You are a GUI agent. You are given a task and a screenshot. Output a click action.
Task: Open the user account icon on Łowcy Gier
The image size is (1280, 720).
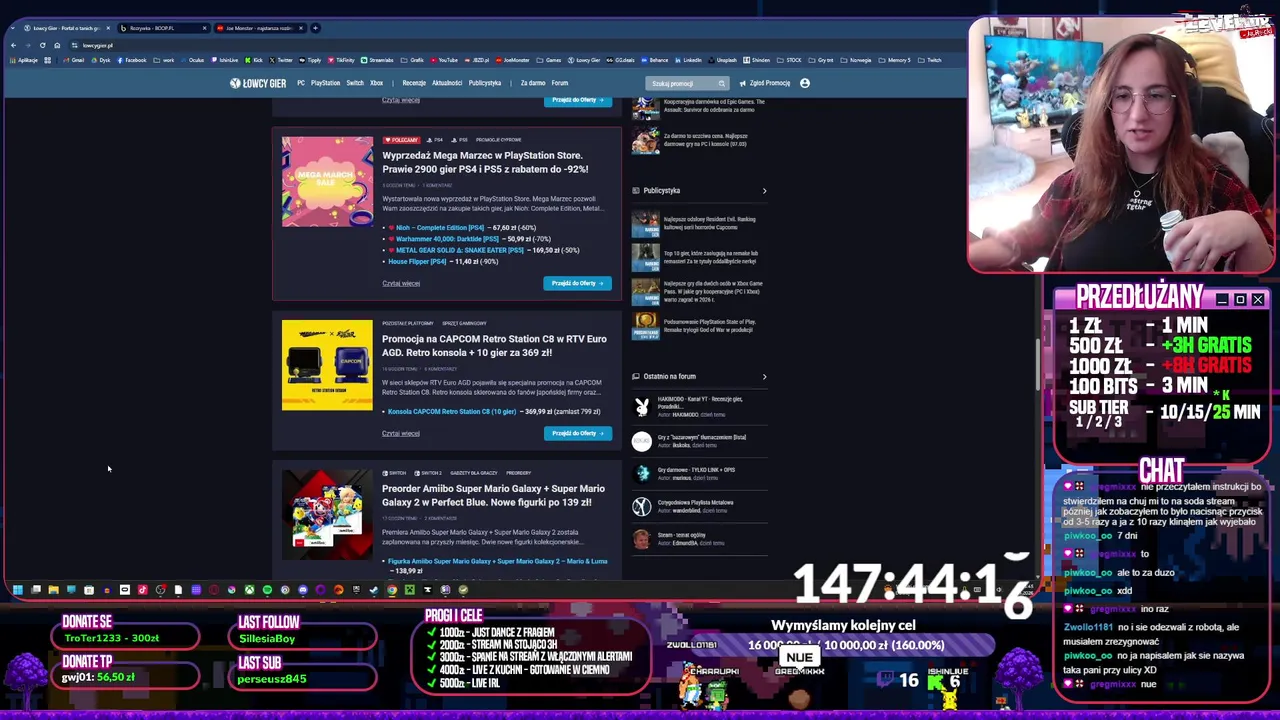[x=805, y=83]
